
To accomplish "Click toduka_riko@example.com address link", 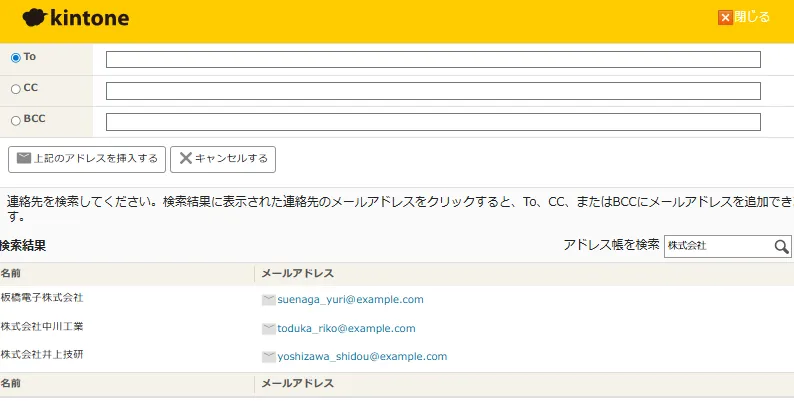I will coord(346,329).
